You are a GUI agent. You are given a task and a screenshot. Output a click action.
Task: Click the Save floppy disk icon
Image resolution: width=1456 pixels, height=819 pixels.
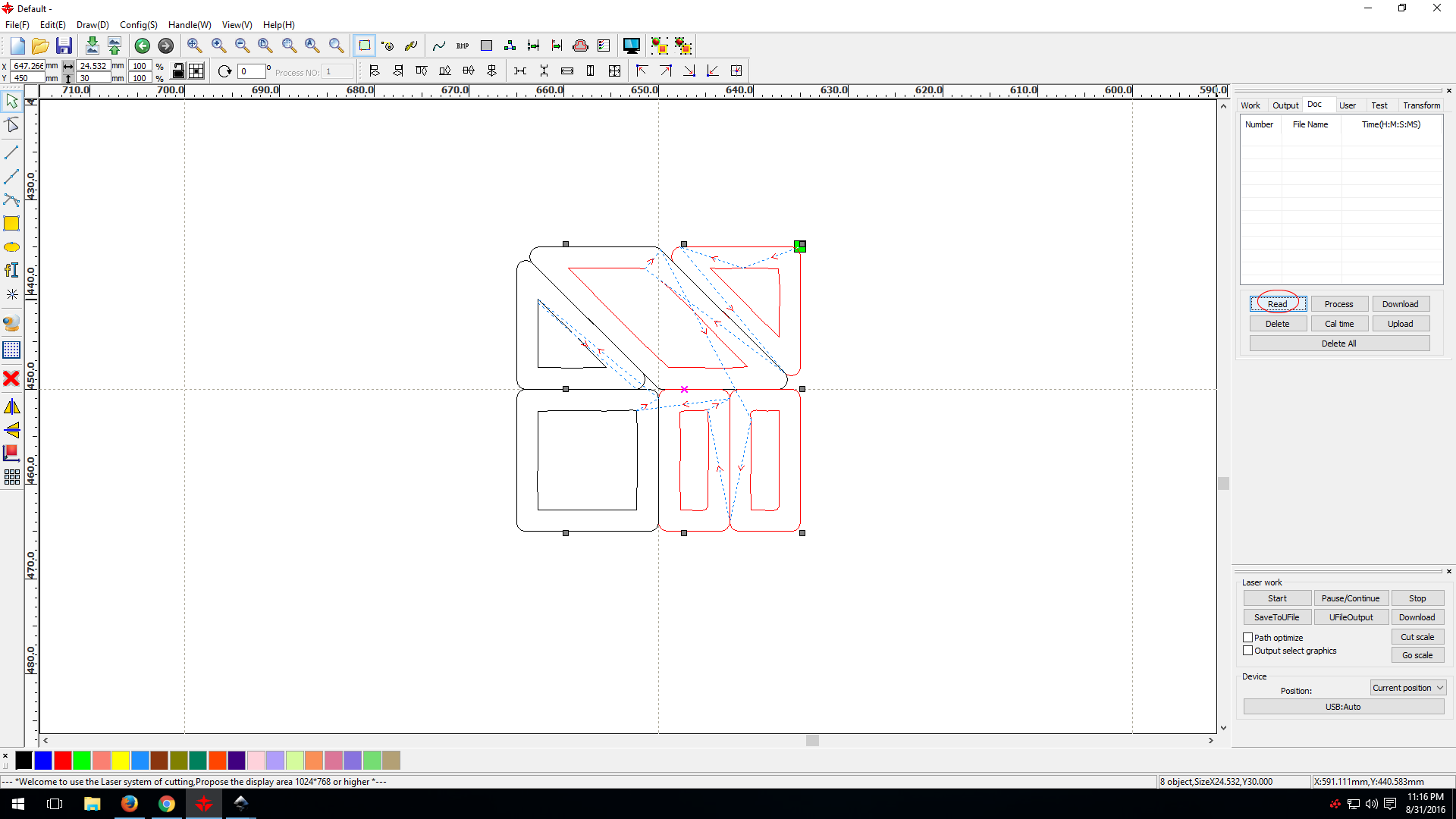[64, 45]
